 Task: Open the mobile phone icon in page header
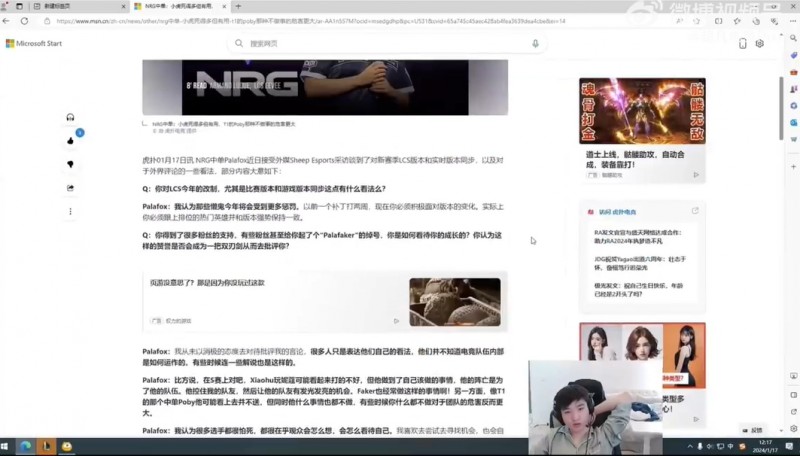point(742,44)
